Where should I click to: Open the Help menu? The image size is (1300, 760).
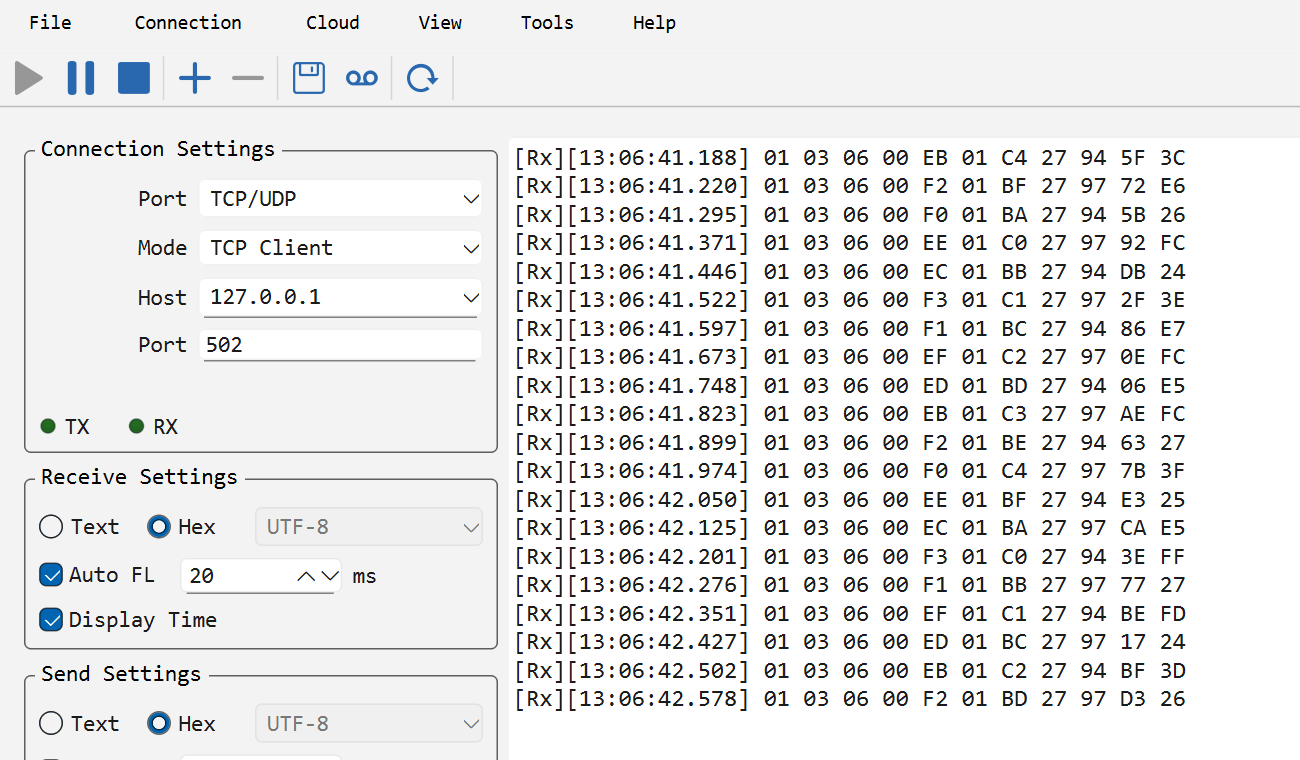coord(654,22)
